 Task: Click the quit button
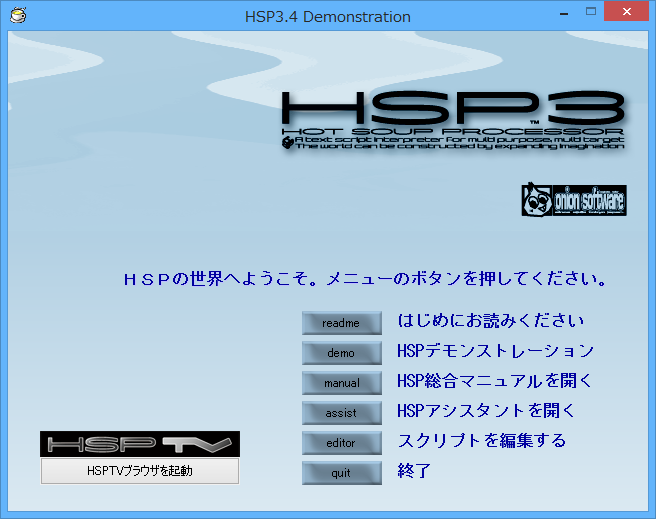(342, 473)
